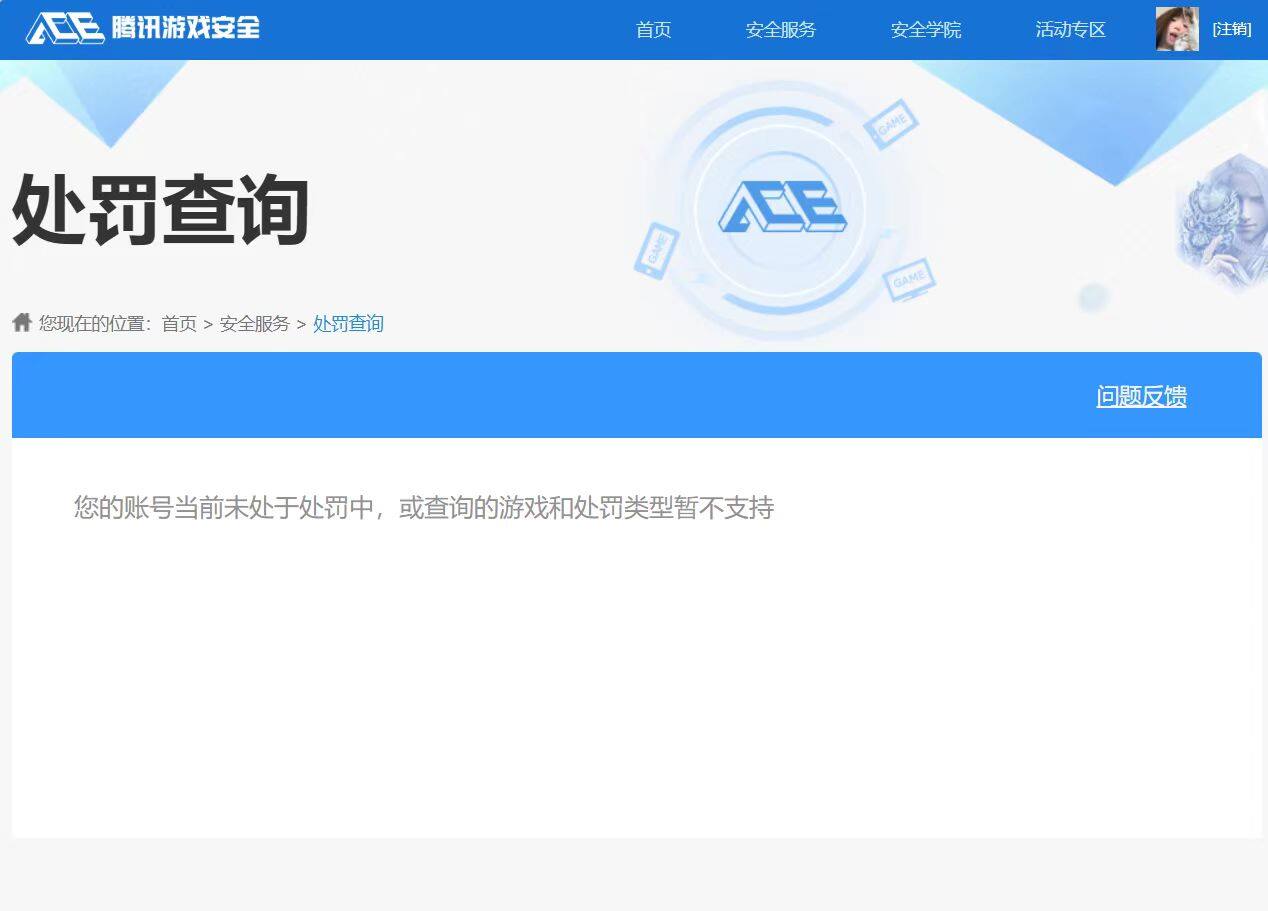Click 处罚查询 in the breadcrumb
Screen dimensions: 1268x911
[348, 324]
